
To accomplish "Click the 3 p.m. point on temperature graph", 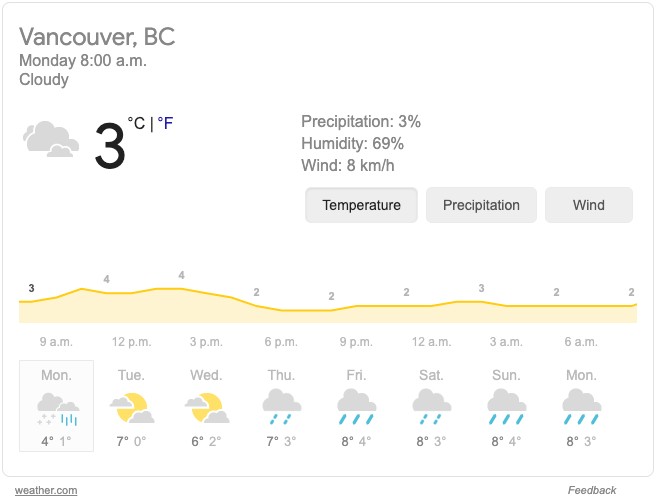I will point(206,293).
